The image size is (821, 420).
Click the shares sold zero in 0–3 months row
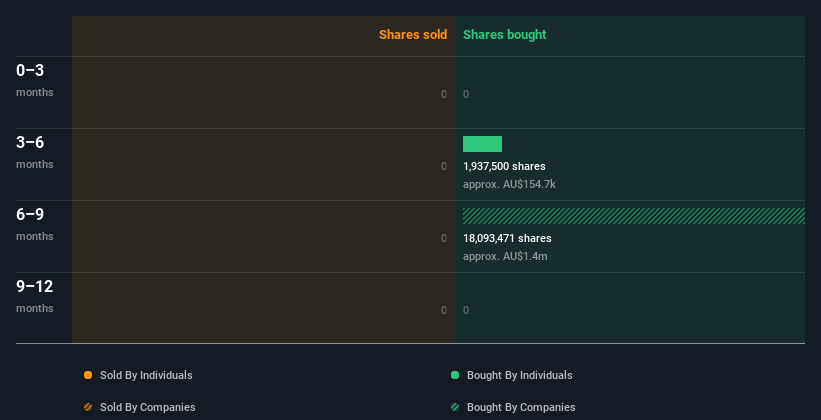coord(444,94)
